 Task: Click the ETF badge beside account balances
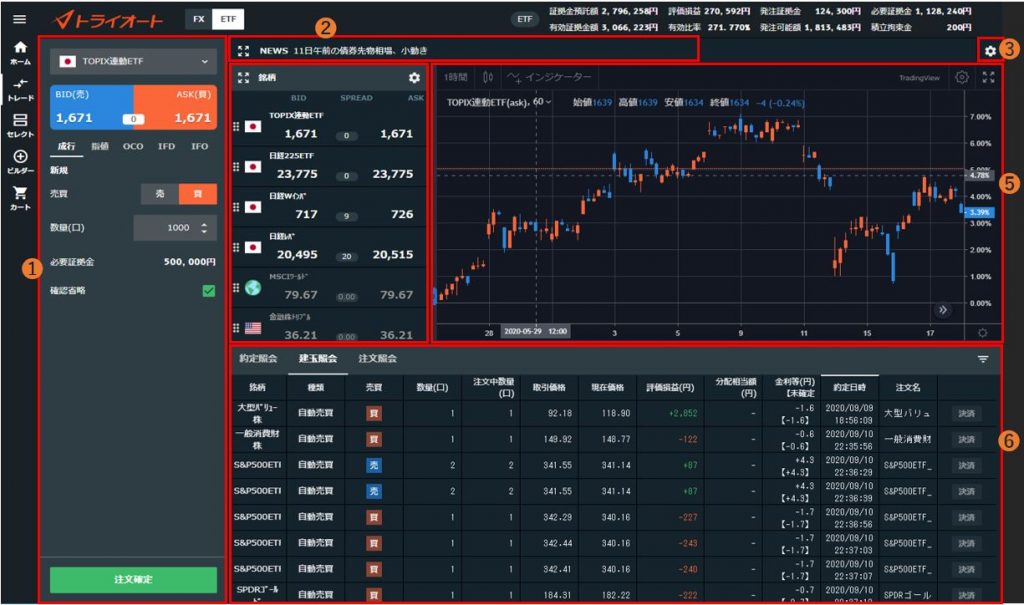point(524,19)
